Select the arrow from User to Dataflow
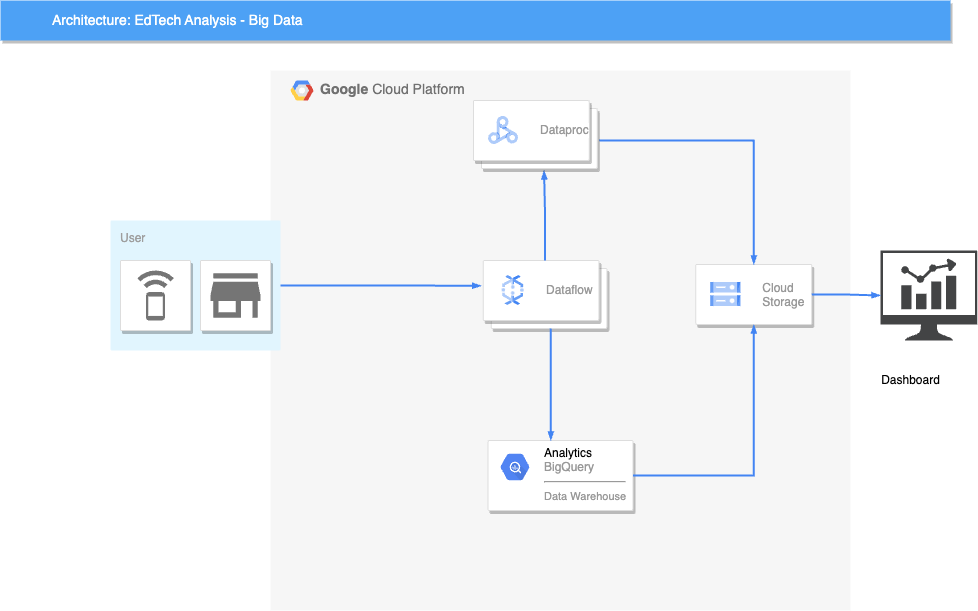 380,286
